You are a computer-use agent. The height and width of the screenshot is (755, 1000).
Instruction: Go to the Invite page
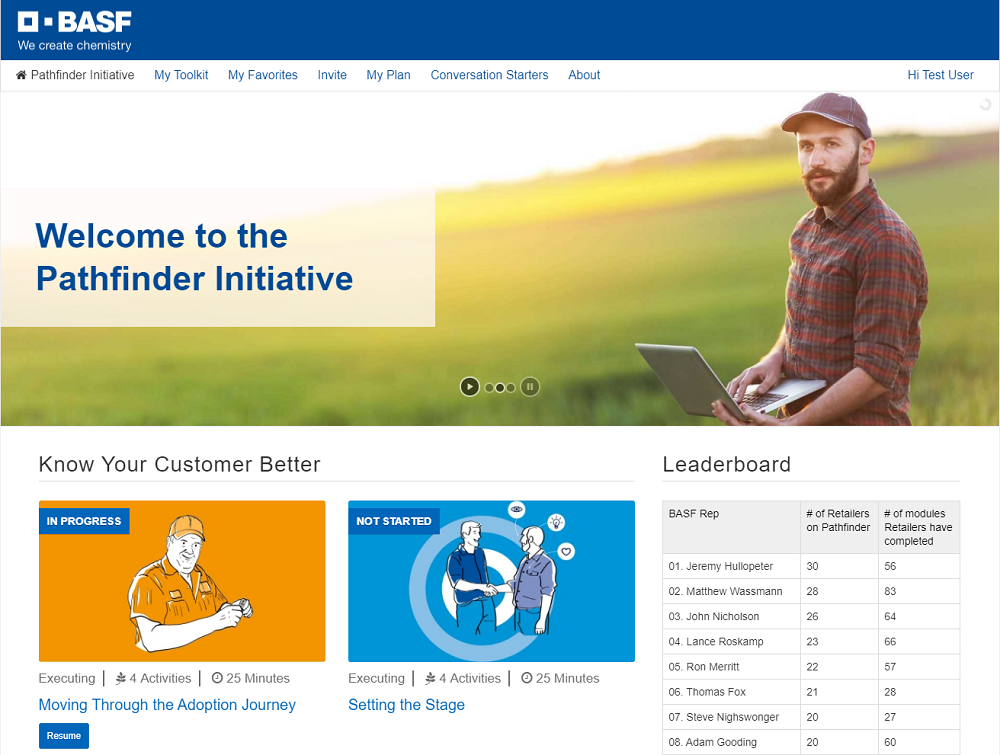pos(332,75)
